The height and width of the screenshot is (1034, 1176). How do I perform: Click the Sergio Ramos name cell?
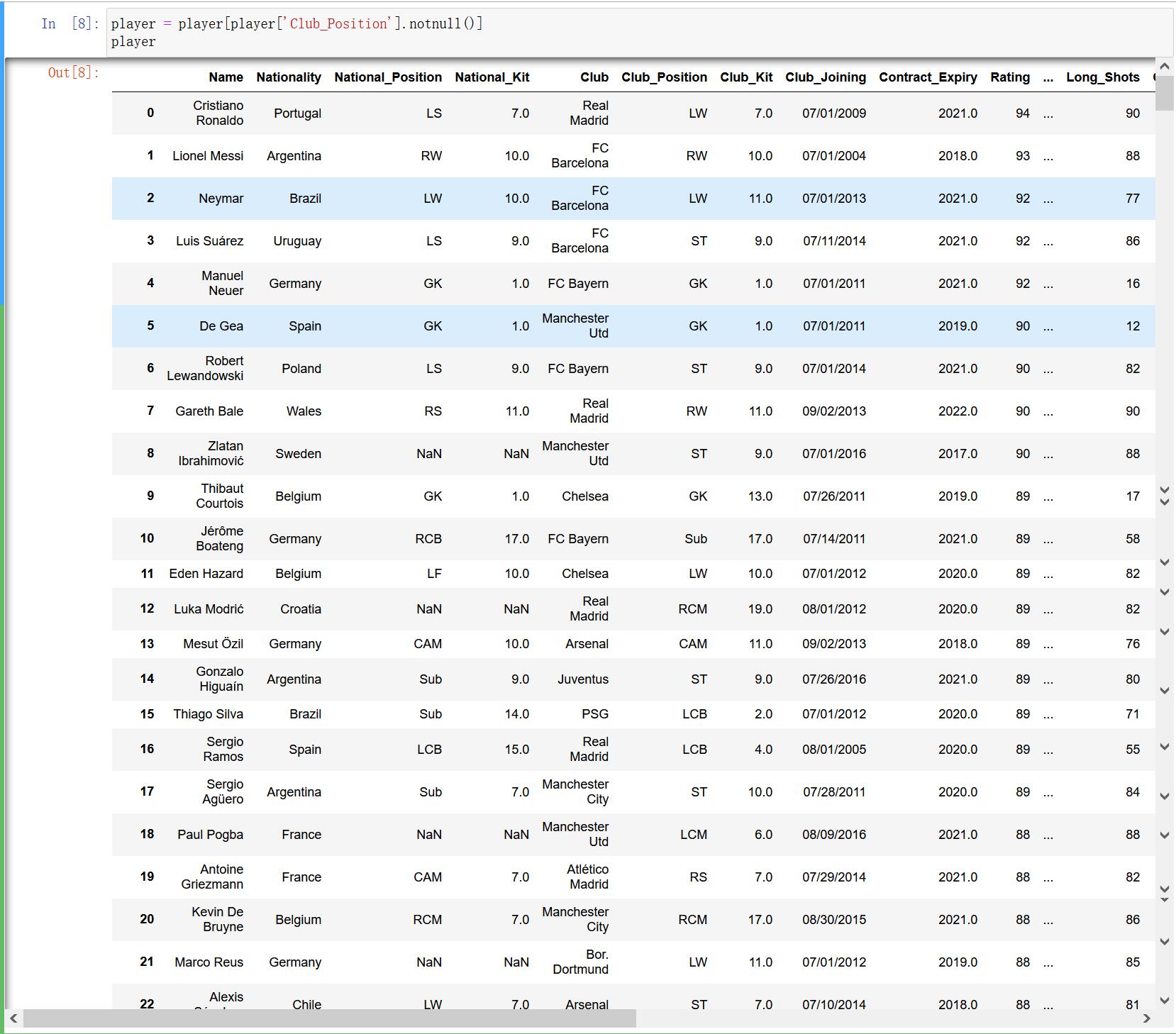tap(223, 749)
